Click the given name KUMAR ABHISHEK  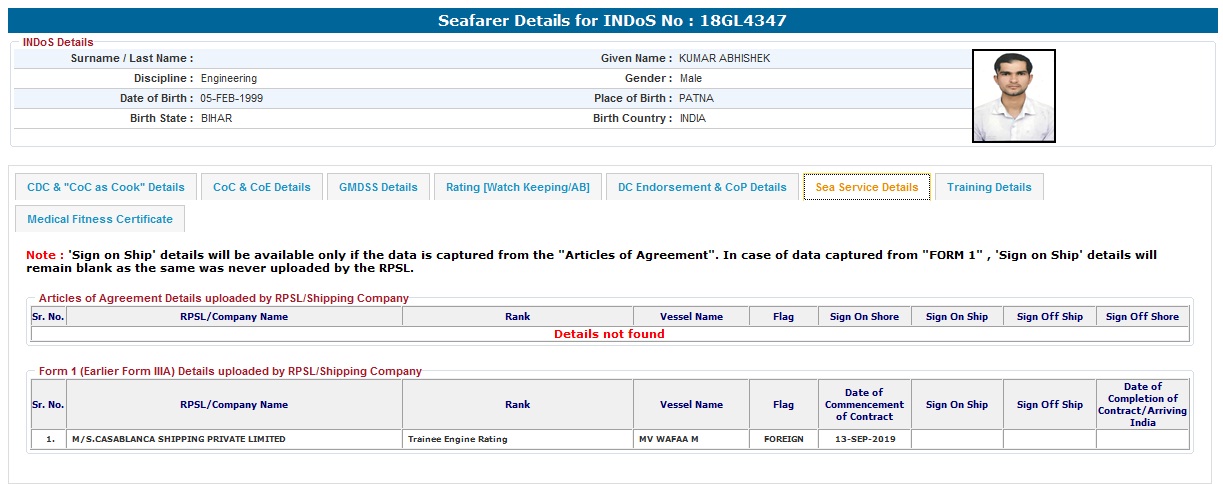(725, 58)
